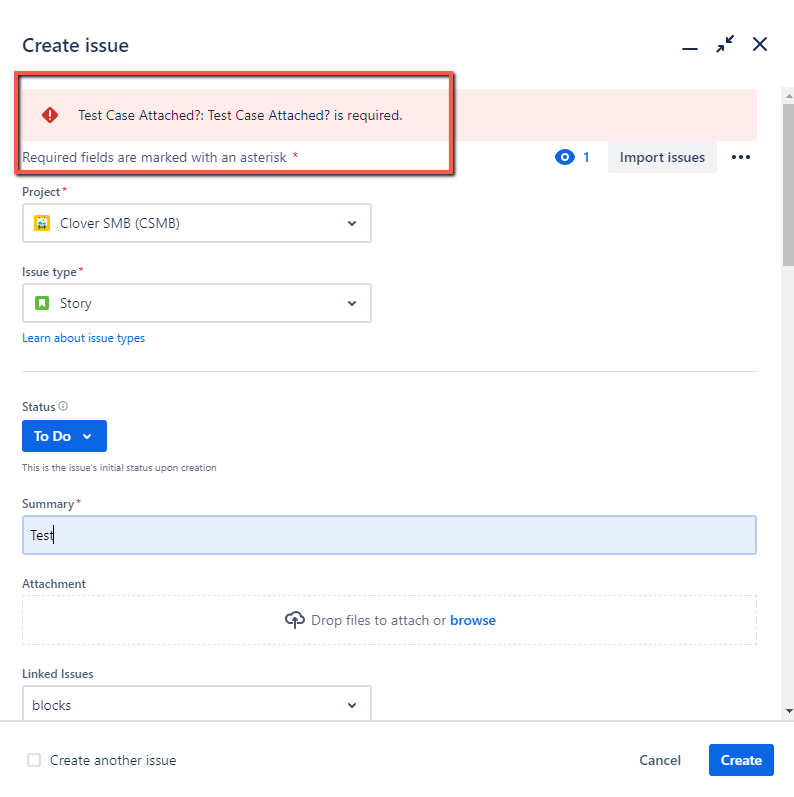Image resolution: width=794 pixels, height=797 pixels.
Task: Open the To Do status dropdown
Action: 64,436
